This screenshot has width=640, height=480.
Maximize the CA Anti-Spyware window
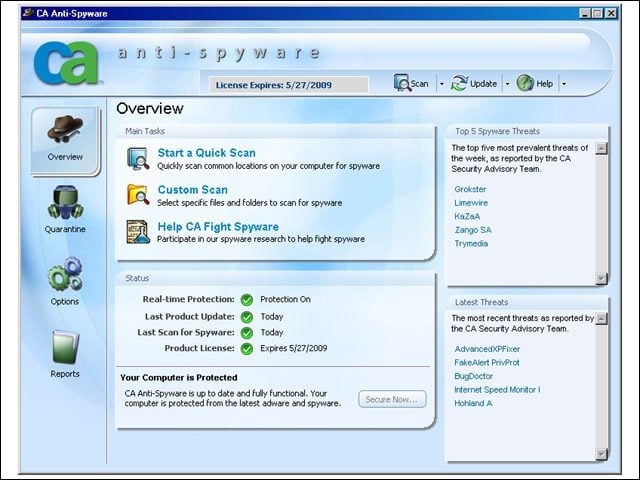598,13
